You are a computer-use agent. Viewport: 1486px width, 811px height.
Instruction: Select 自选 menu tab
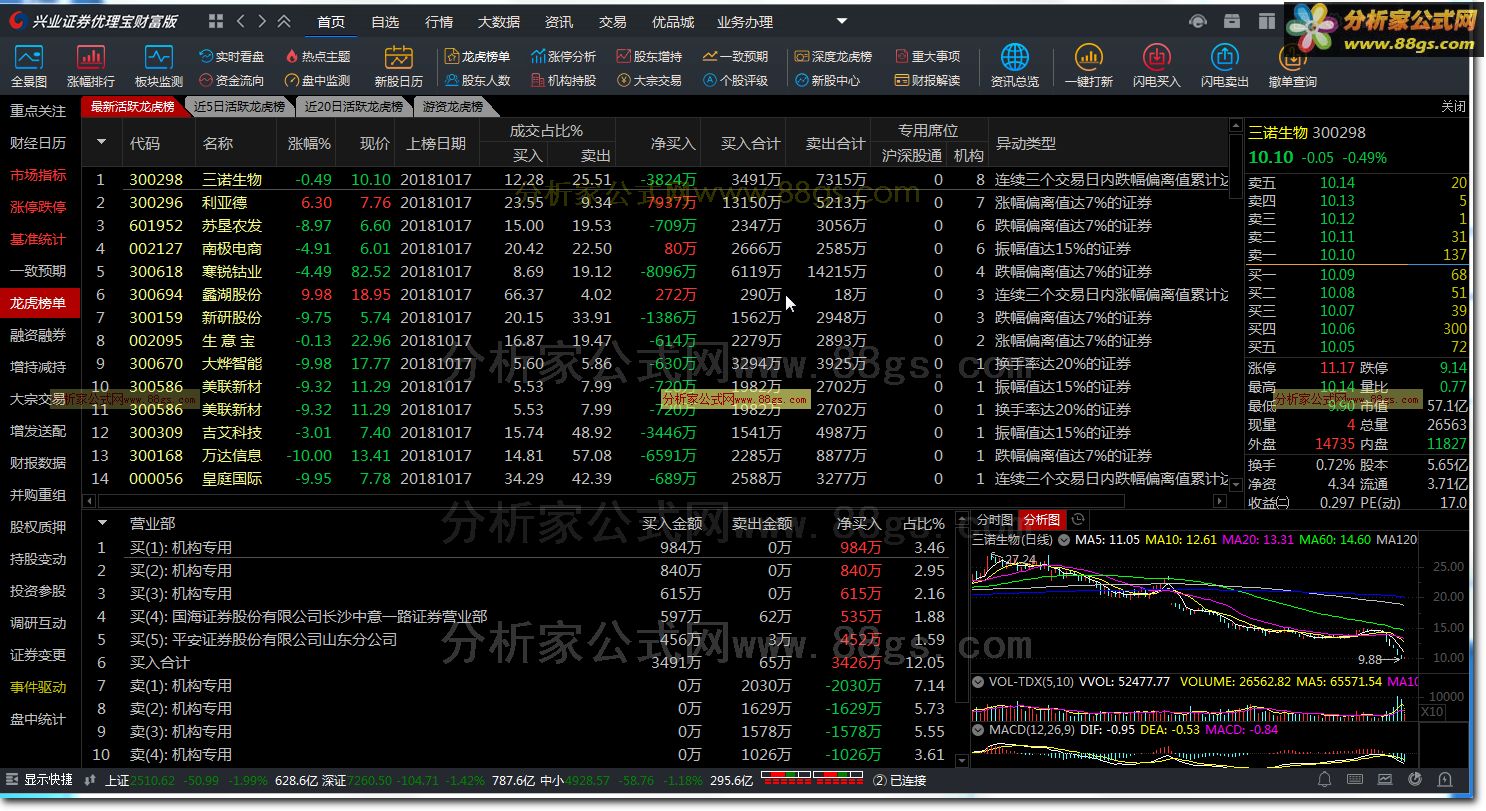pyautogui.click(x=385, y=21)
